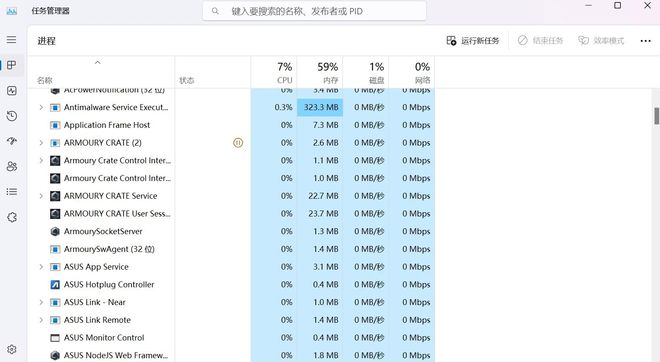Select the ArmourySocketServer process row
This screenshot has height=362, width=660.
[x=231, y=232]
